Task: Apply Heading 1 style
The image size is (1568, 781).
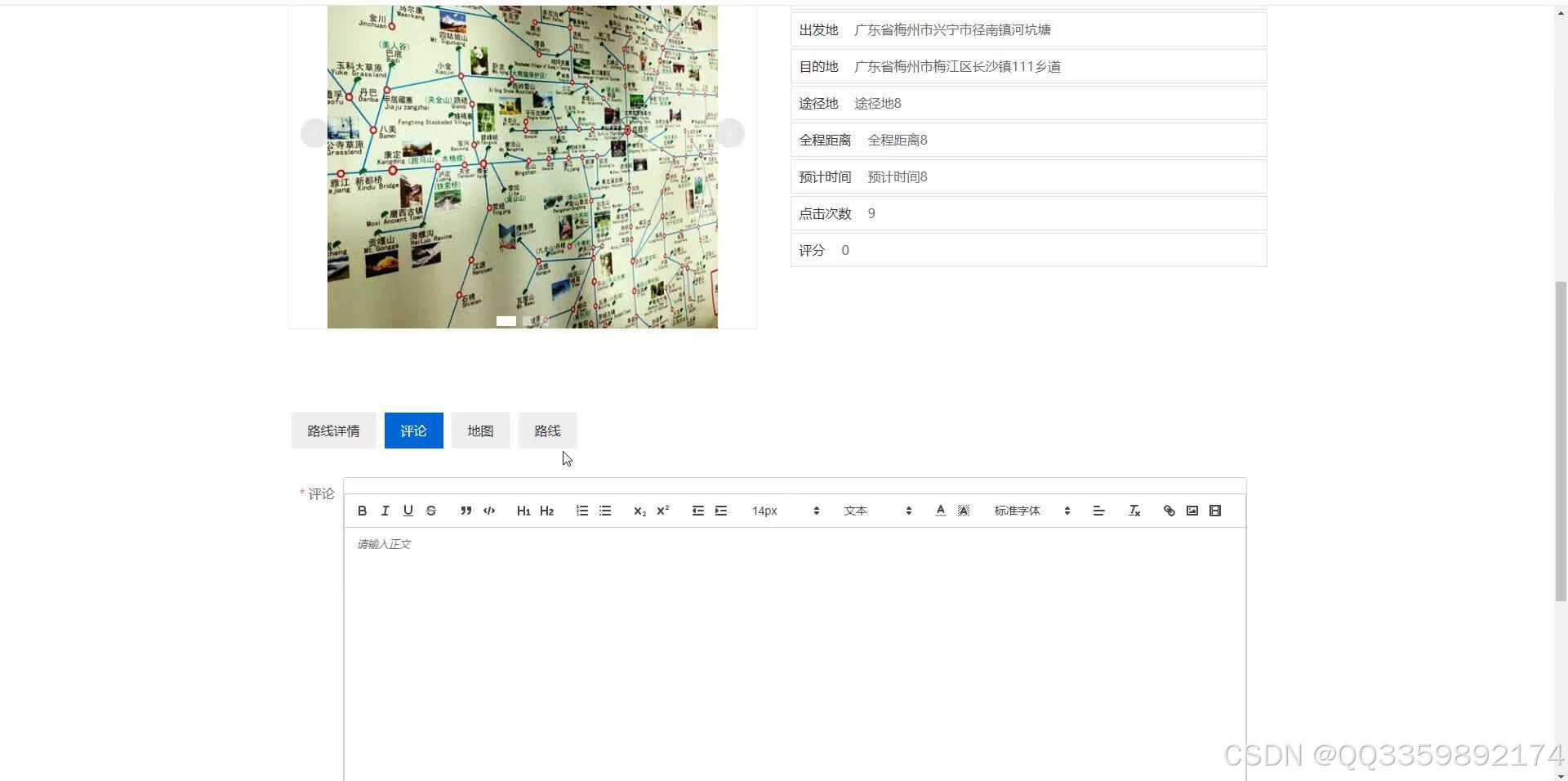Action: [x=523, y=511]
